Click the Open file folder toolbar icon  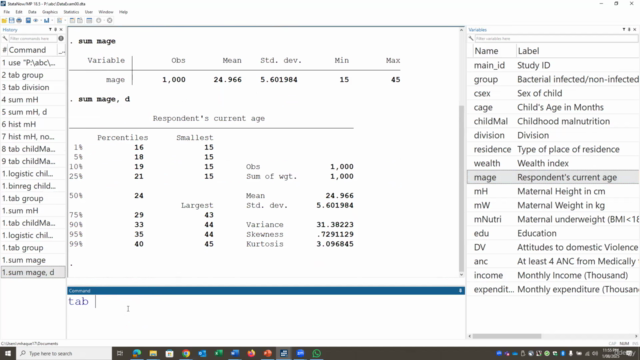point(4,20)
